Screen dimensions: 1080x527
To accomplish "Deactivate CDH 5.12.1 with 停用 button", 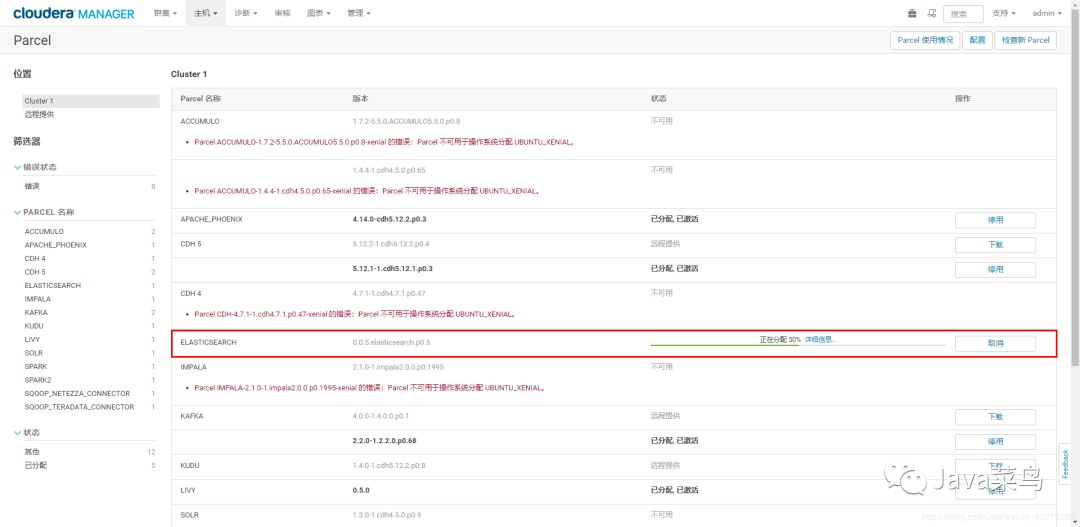I will [x=995, y=269].
